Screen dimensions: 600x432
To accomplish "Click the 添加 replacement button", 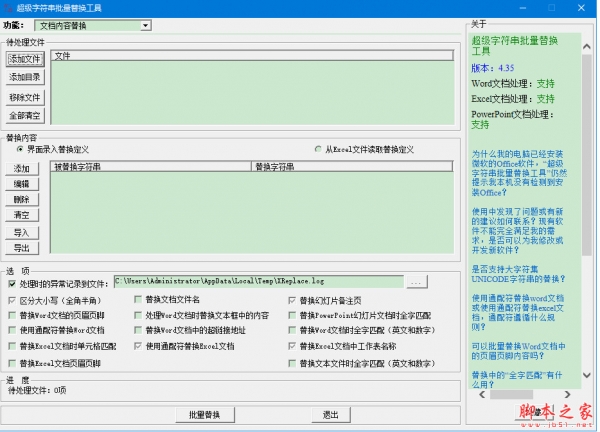I will 22,169.
